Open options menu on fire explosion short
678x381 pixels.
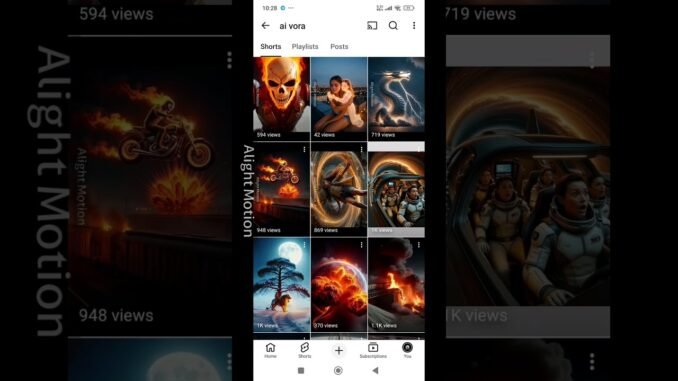pyautogui.click(x=419, y=245)
